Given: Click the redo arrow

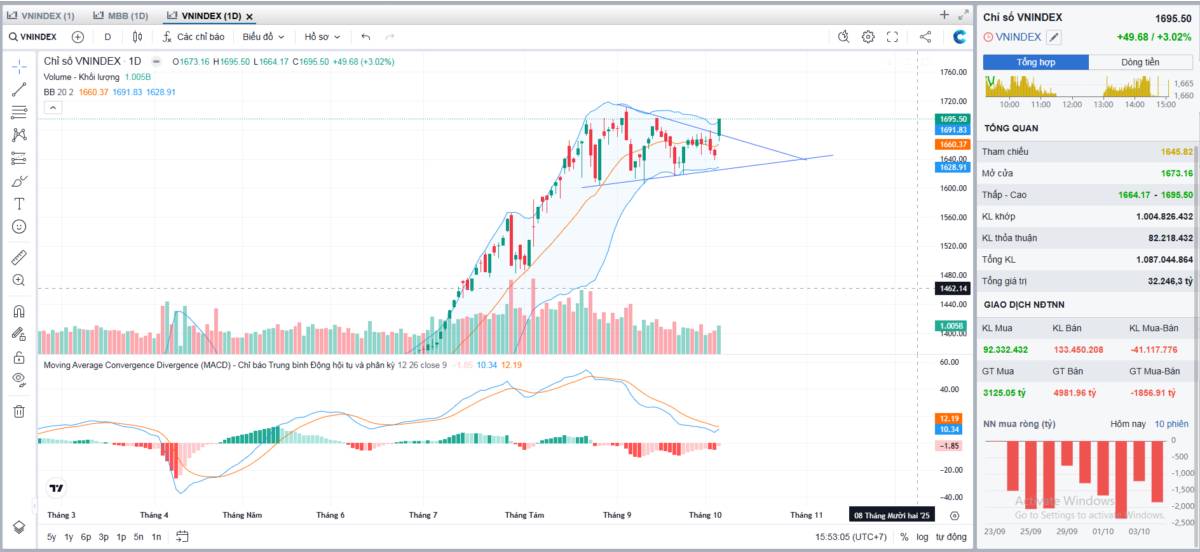Looking at the screenshot, I should coord(390,37).
